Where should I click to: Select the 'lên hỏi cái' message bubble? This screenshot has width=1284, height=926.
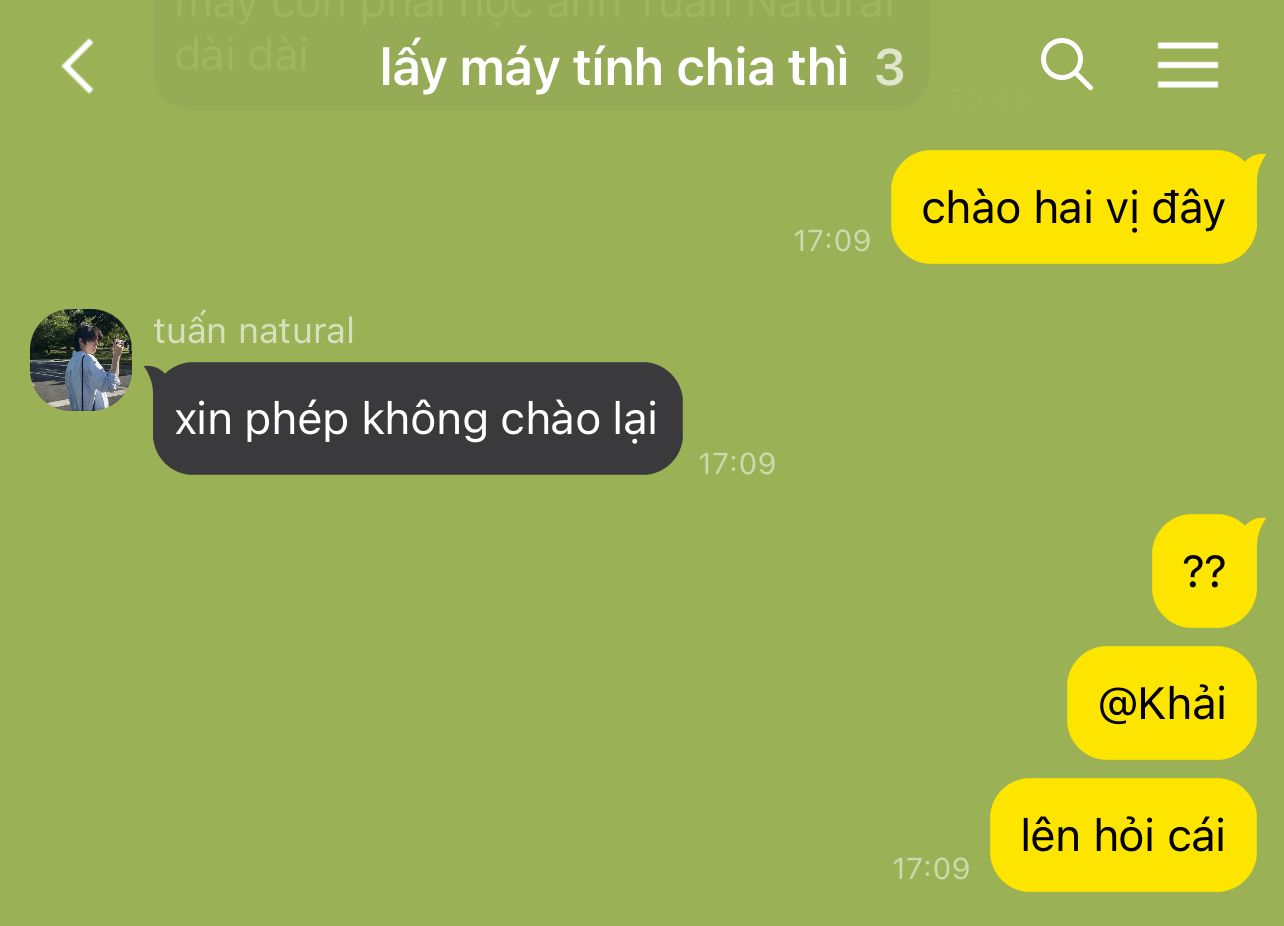coord(1123,835)
